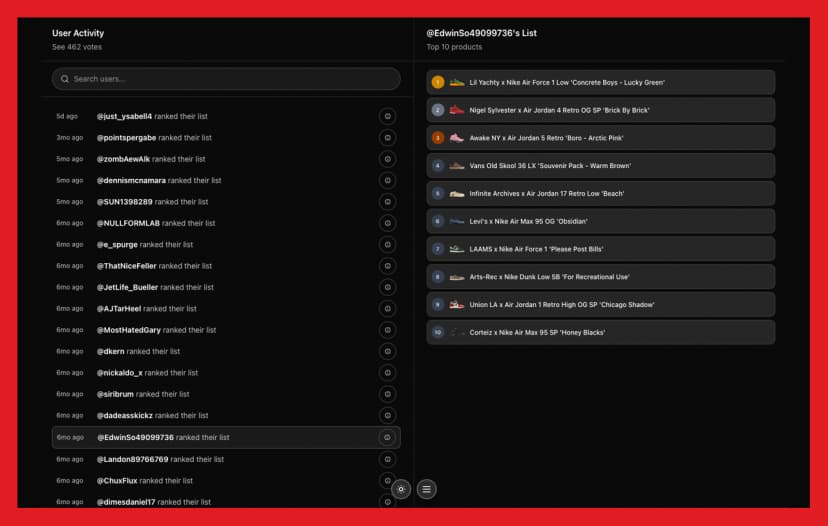Open circle icon beside @pointspergabe row
828x526 pixels.
coord(387,138)
